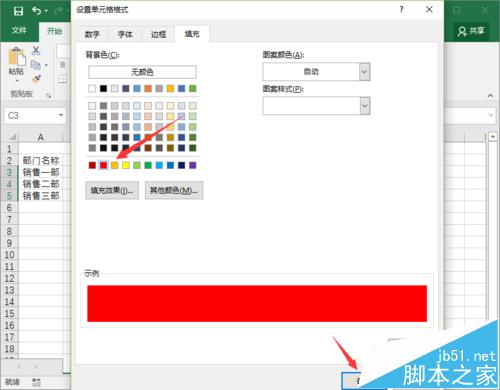Select the top-row green theme swatch

(193, 88)
